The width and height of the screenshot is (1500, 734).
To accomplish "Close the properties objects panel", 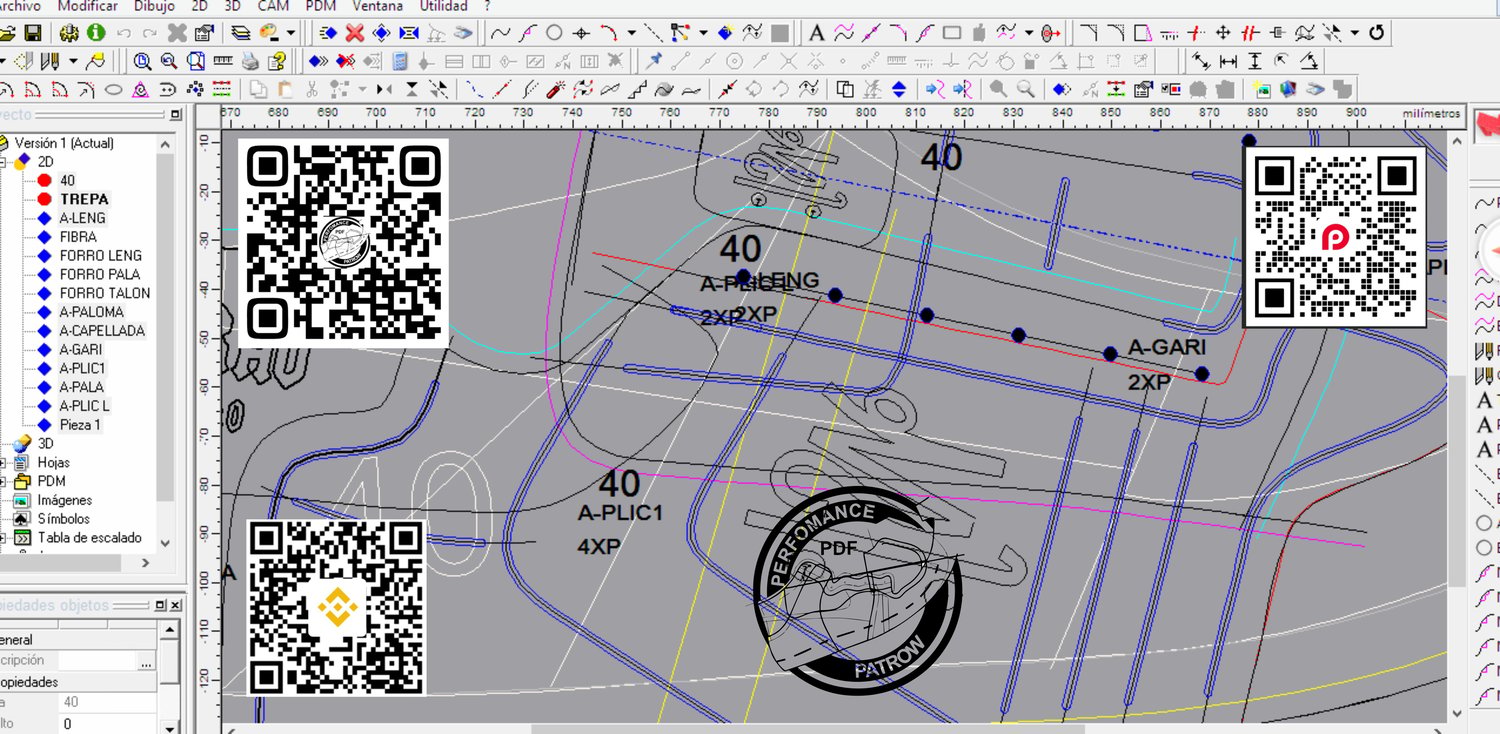I will (x=176, y=606).
